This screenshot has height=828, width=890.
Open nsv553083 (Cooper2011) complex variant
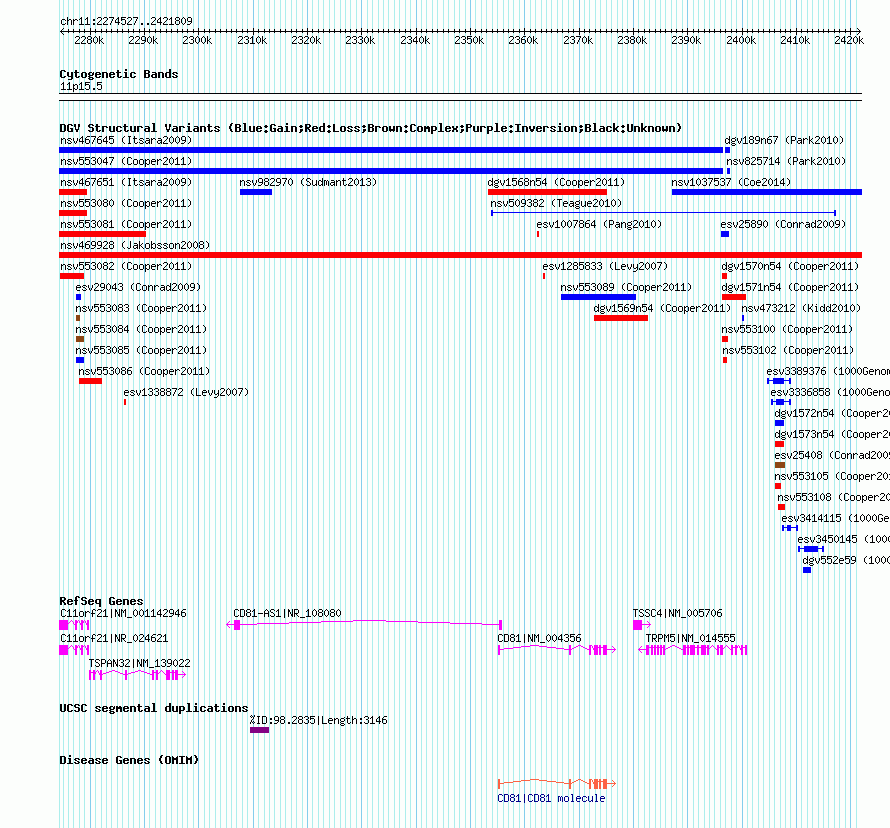tap(78, 318)
